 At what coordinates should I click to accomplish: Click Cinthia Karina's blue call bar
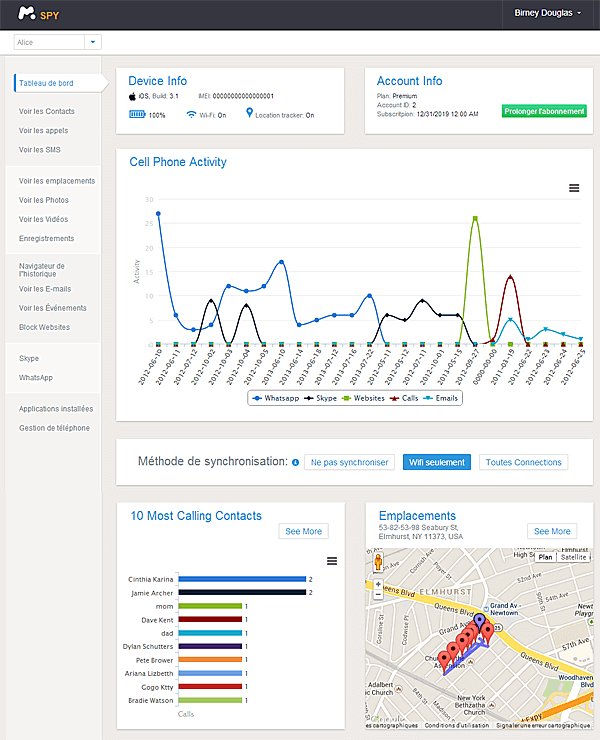click(x=242, y=579)
